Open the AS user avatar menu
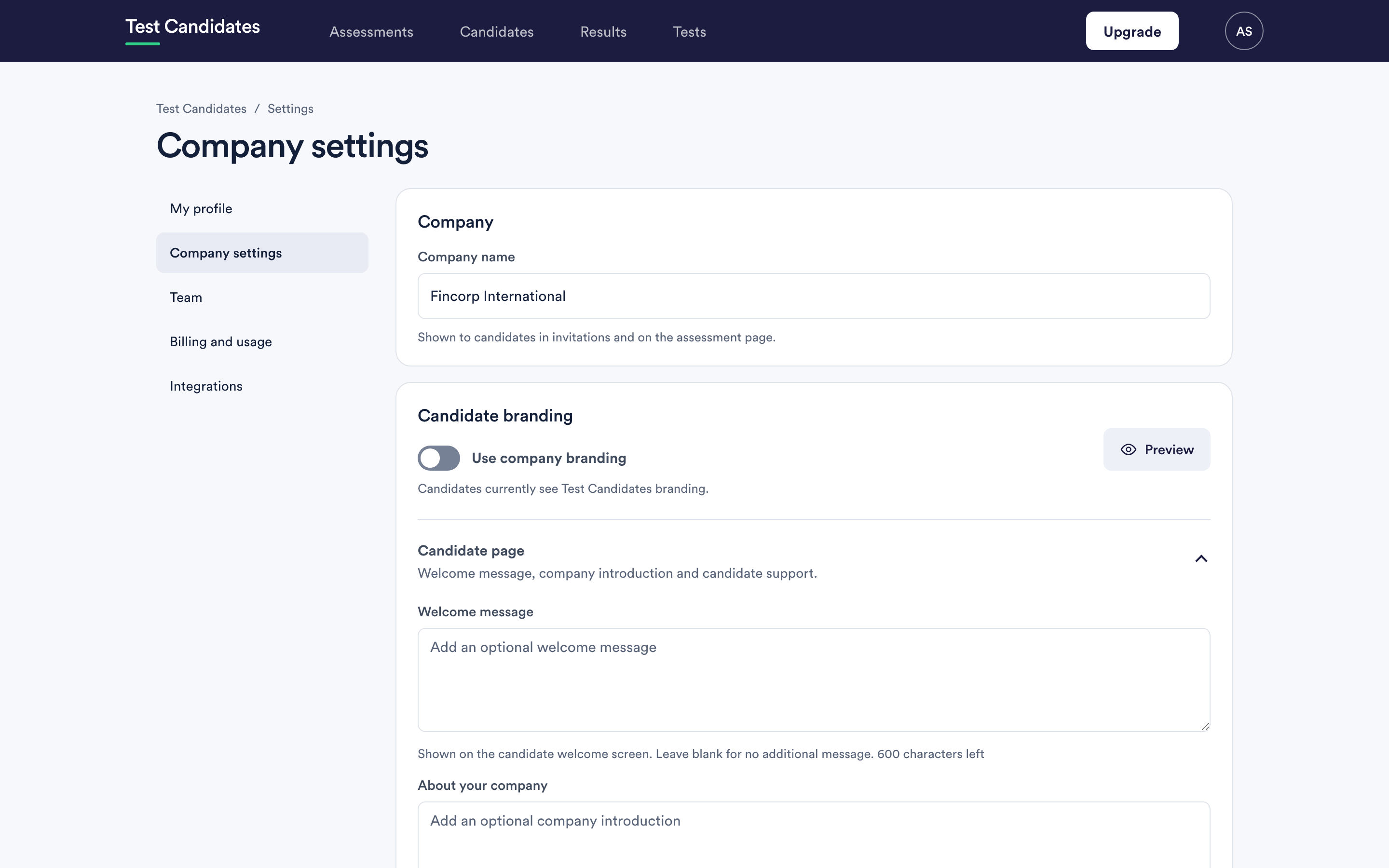The image size is (1389, 868). click(1244, 31)
